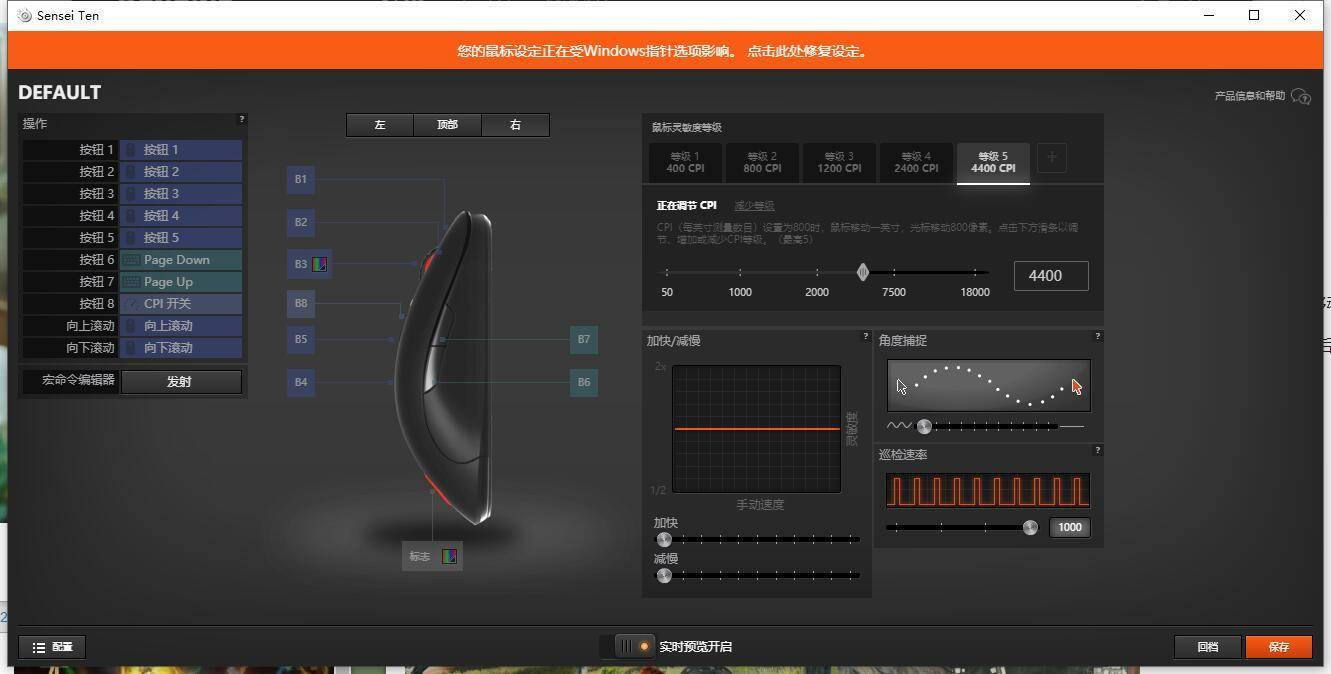Select the B7 label on mouse diagram
This screenshot has height=674, width=1331.
tap(584, 339)
